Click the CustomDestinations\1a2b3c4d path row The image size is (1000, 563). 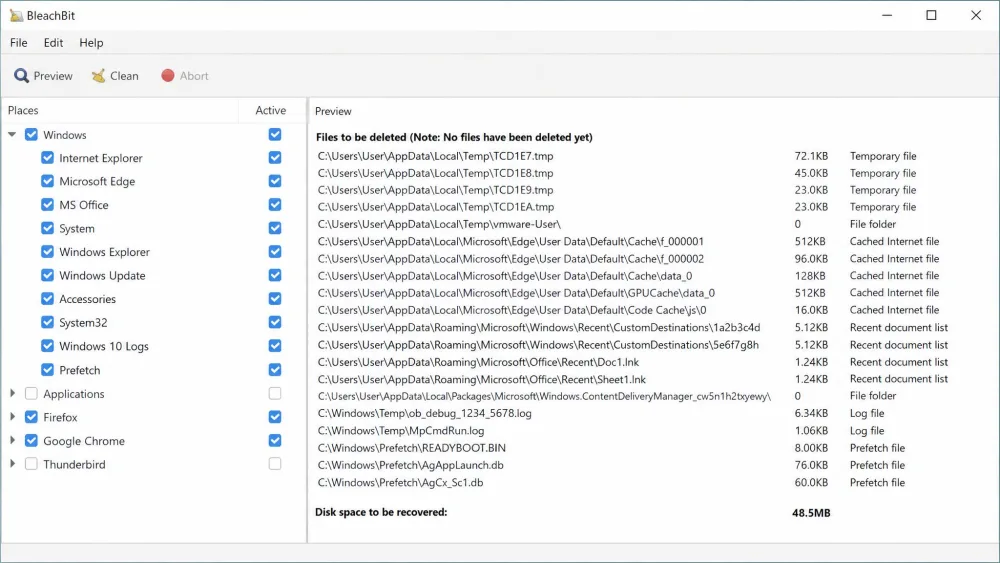pos(539,328)
